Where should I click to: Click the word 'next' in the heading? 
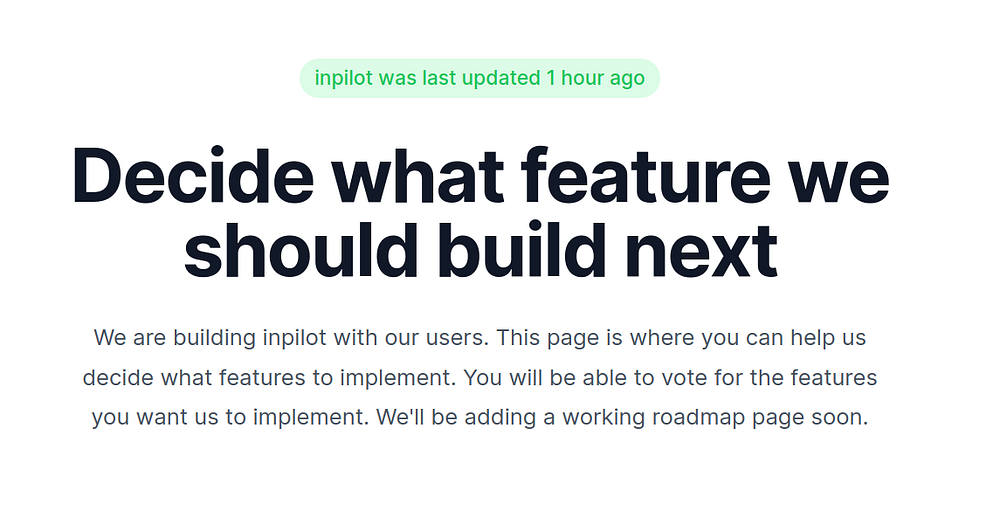[x=701, y=251]
